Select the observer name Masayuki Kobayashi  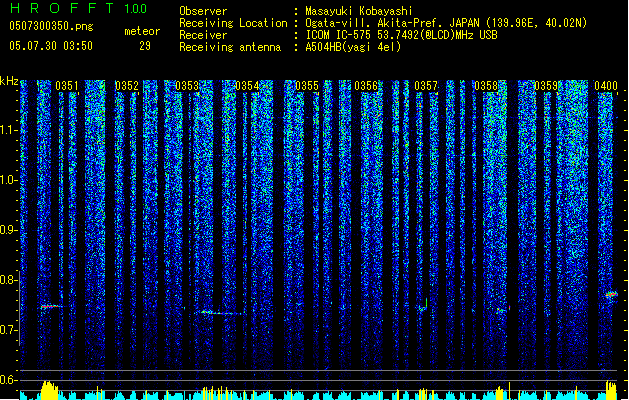[x=359, y=11]
